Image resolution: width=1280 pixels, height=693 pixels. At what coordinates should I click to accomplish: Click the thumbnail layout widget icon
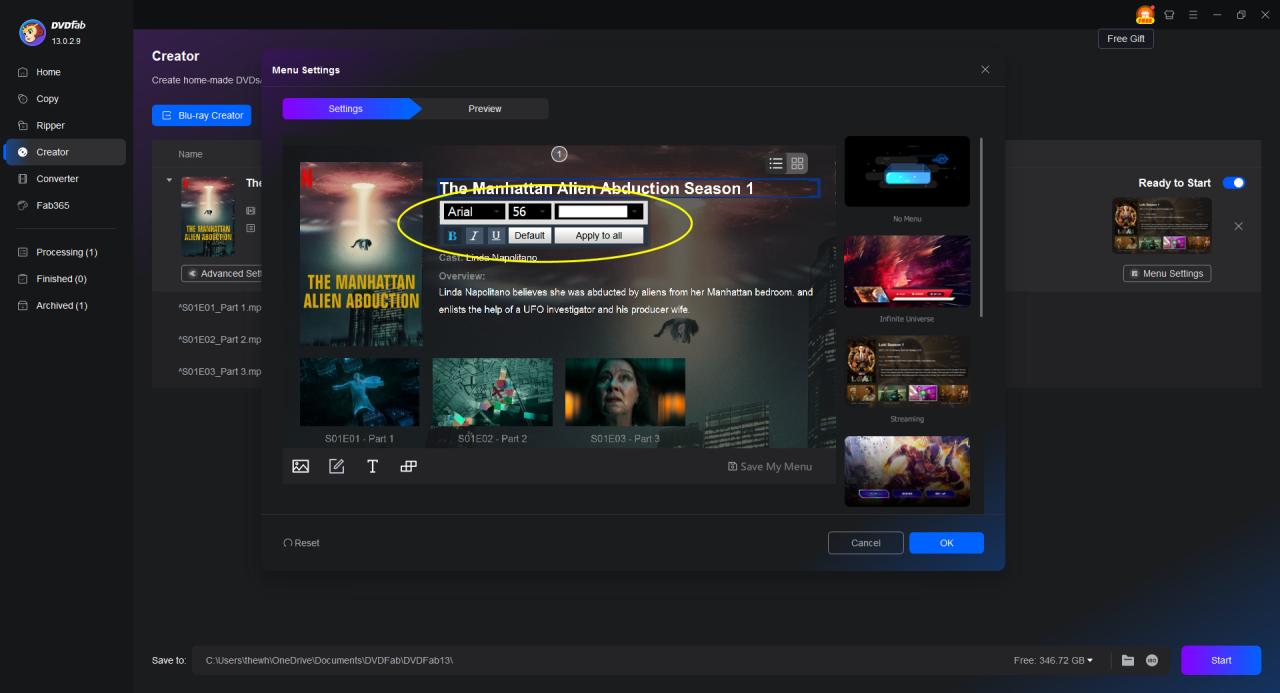[x=408, y=466]
